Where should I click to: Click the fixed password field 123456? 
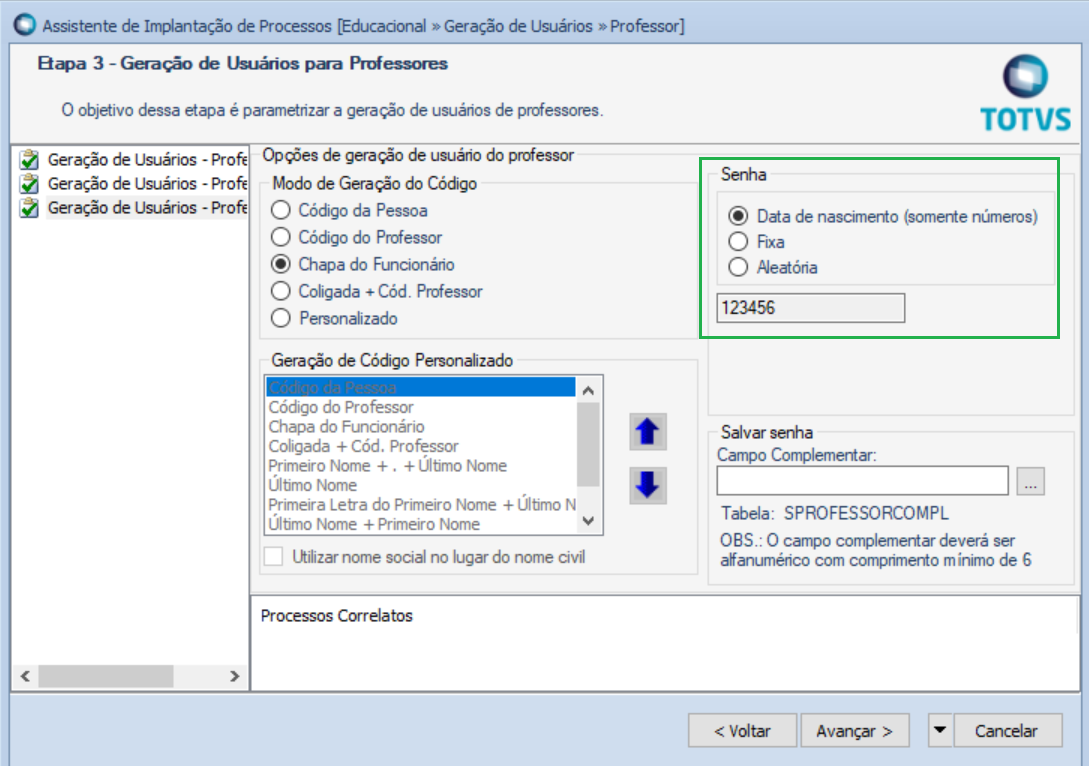pyautogui.click(x=810, y=308)
